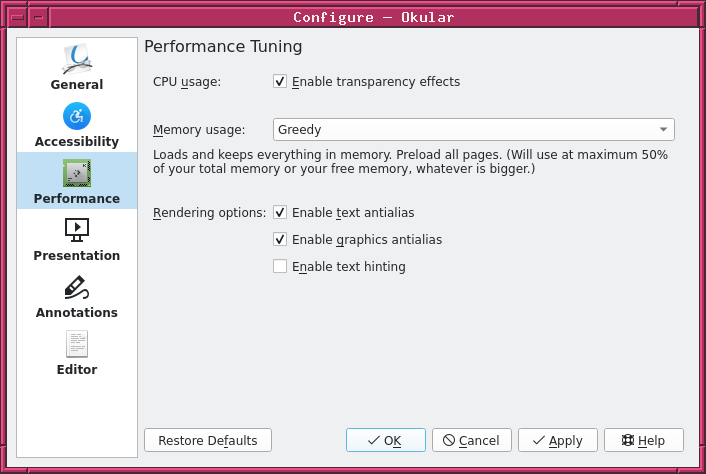Select the Accessibility icon in sidebar
Screen dimensions: 706x474
[x=77, y=116]
